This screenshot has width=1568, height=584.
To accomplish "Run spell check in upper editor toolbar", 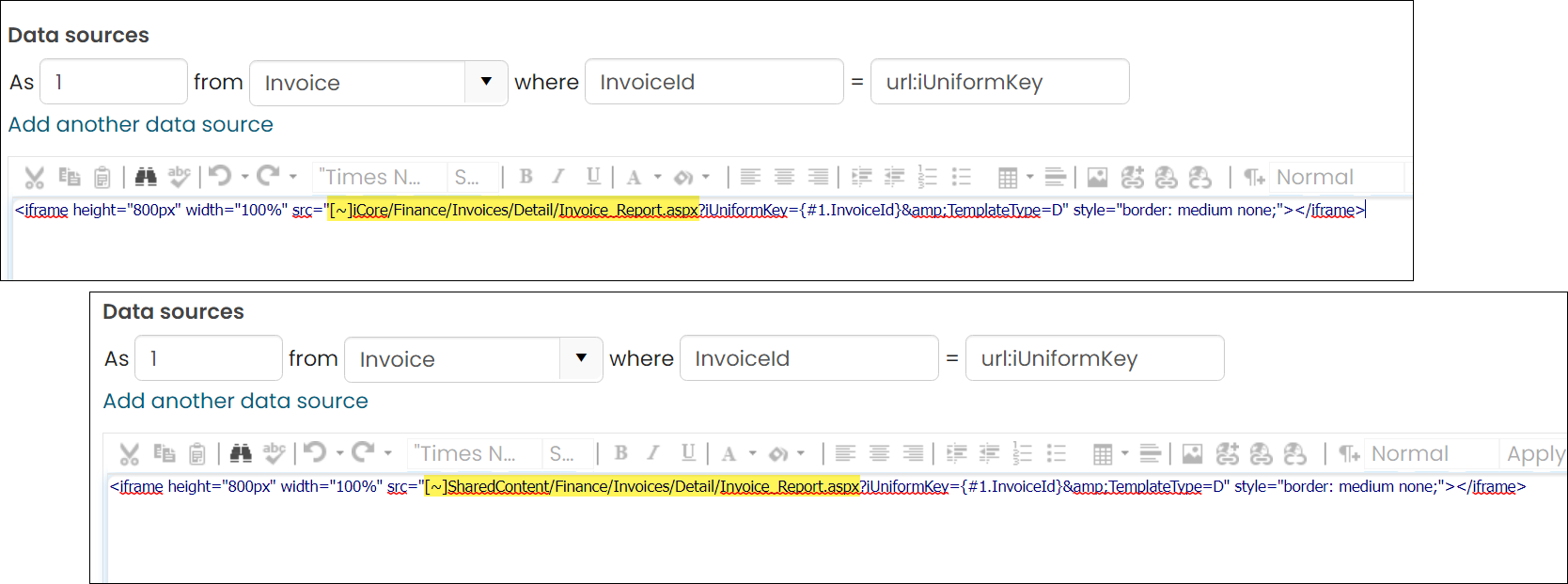I will pos(179,176).
